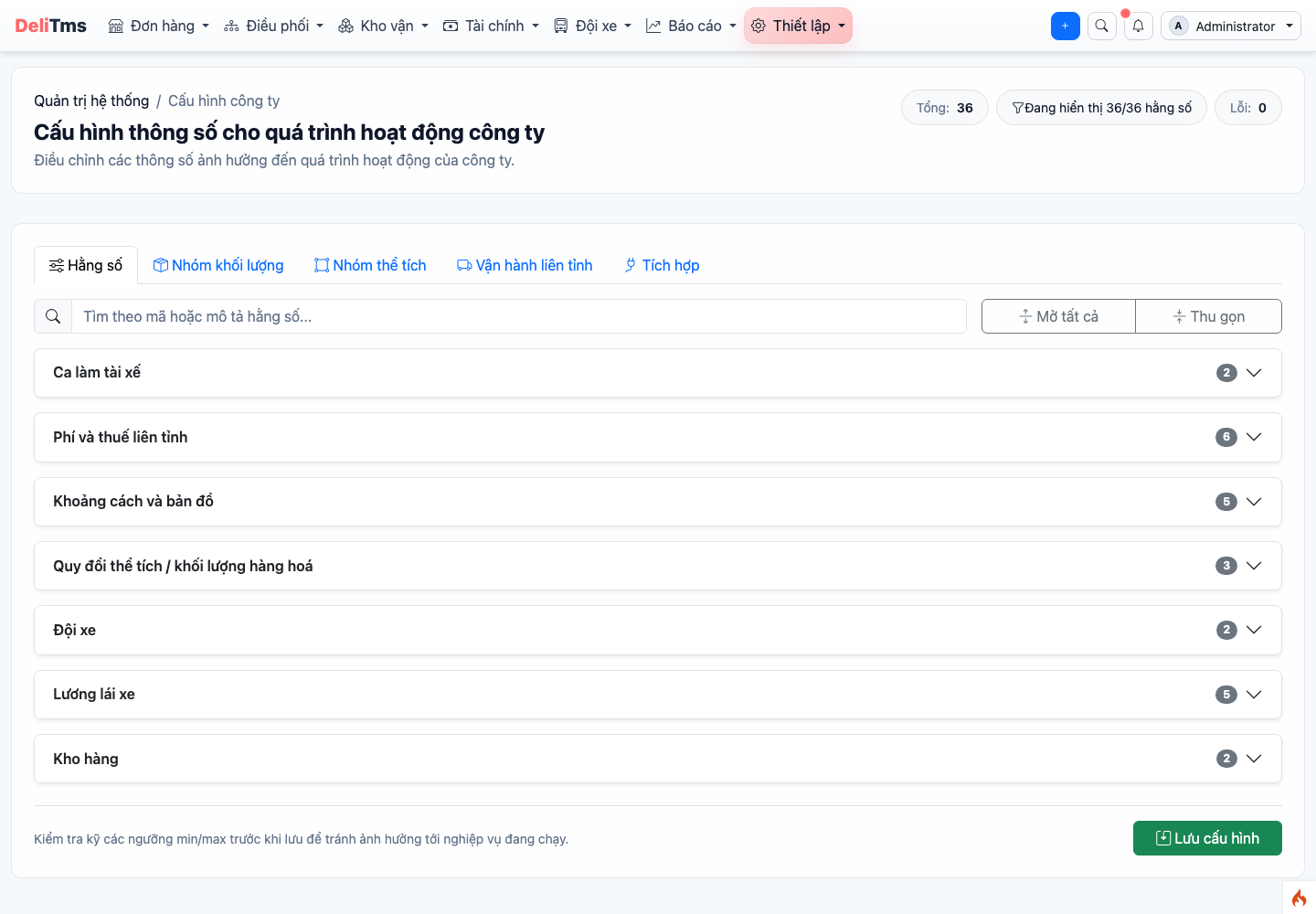Screen dimensions: 1316x914
Task: Open the Tài chính menu
Action: pyautogui.click(x=491, y=26)
